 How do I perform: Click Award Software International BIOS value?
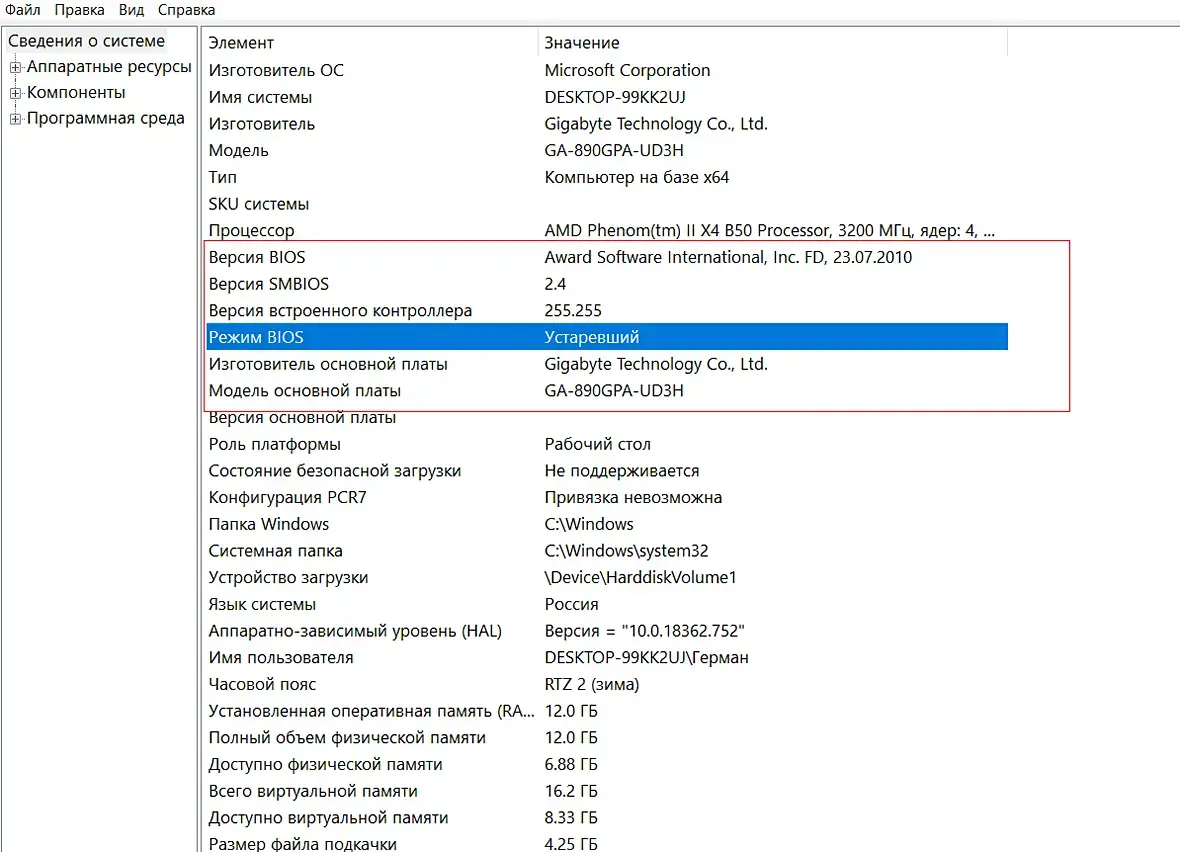(x=728, y=257)
